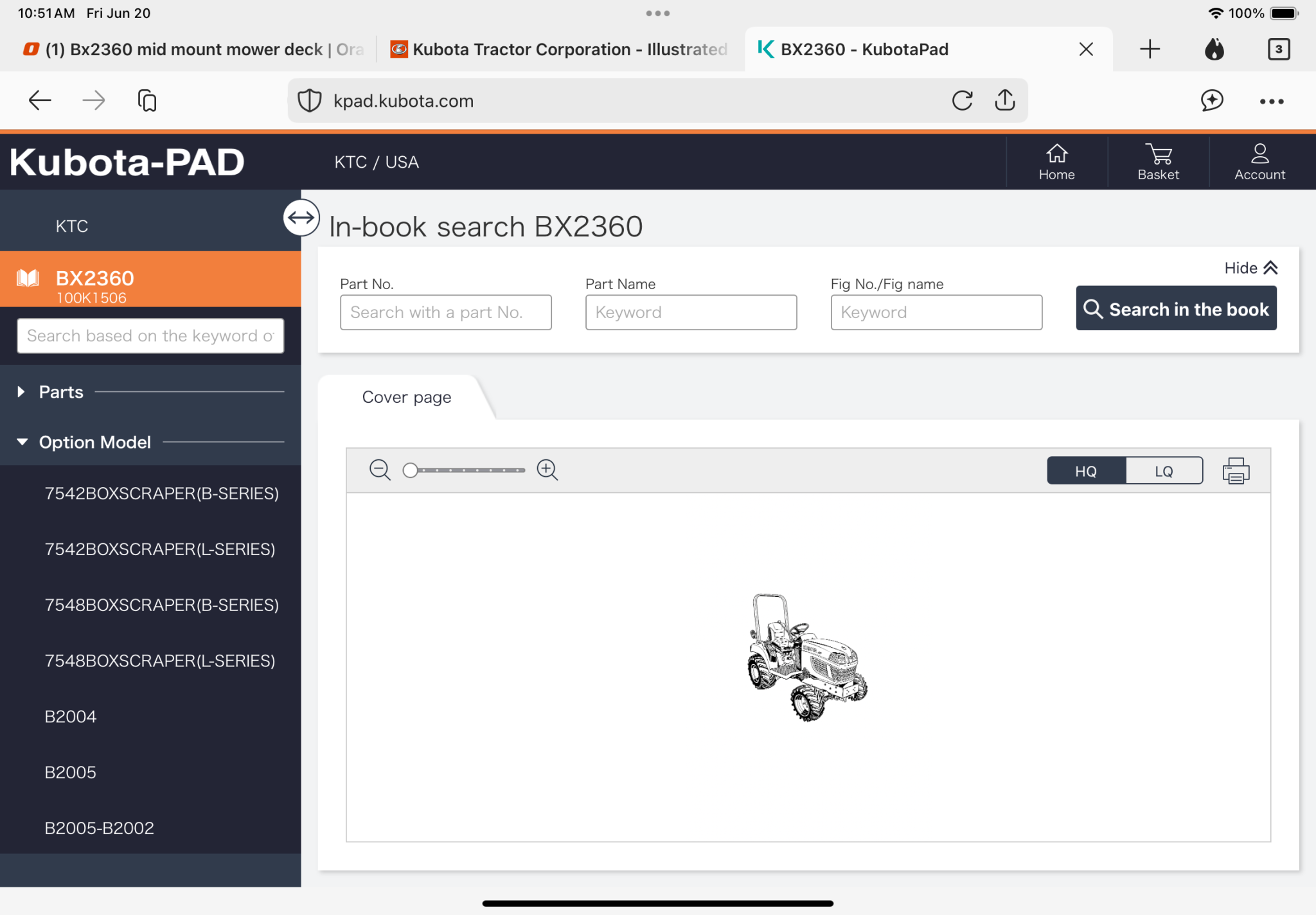
Task: Select the Cover page tab
Action: 406,397
